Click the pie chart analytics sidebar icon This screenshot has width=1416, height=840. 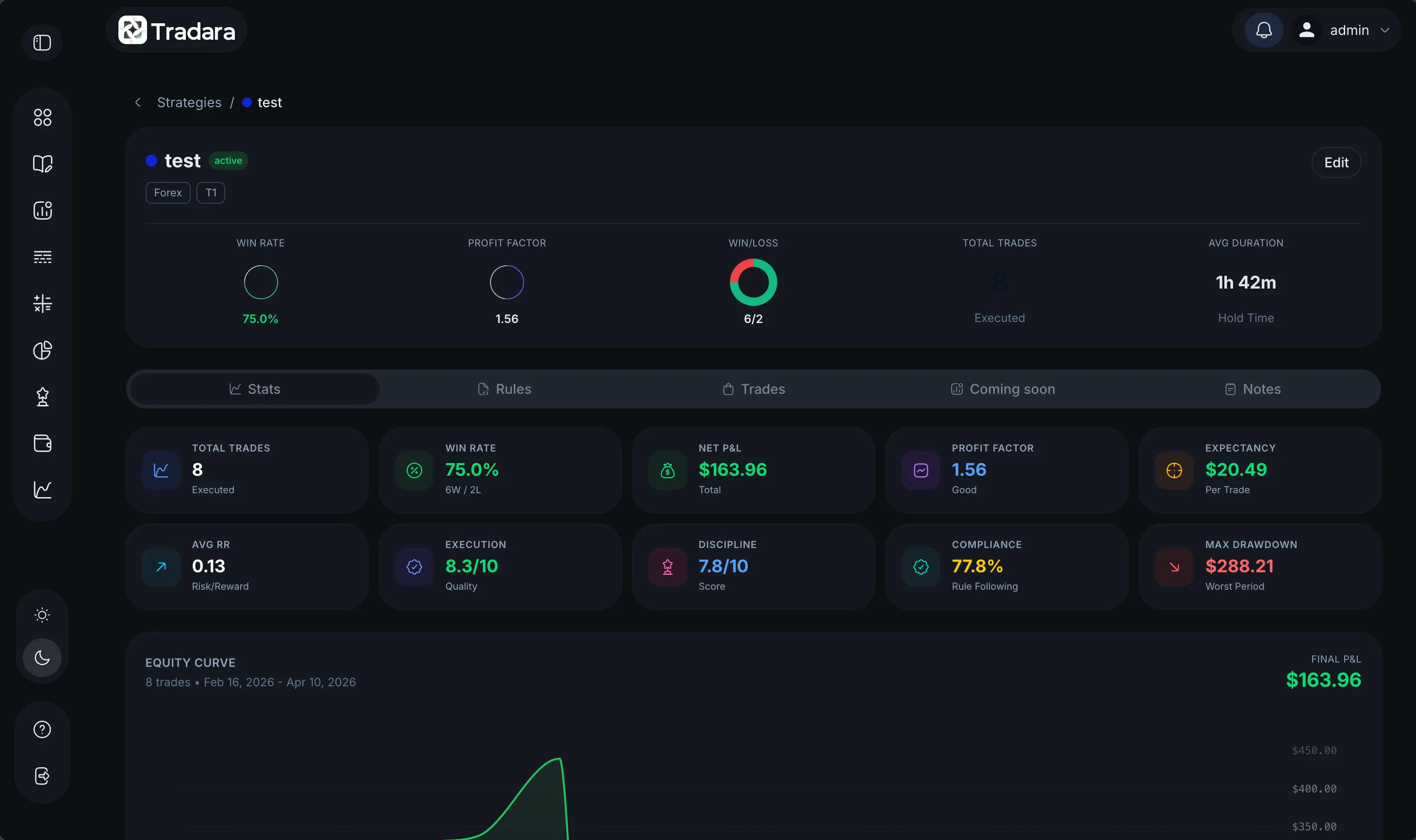43,350
